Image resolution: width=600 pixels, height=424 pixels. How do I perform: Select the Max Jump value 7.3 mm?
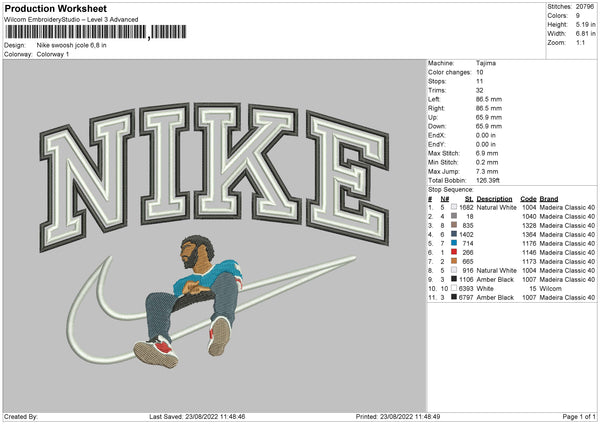pos(487,171)
